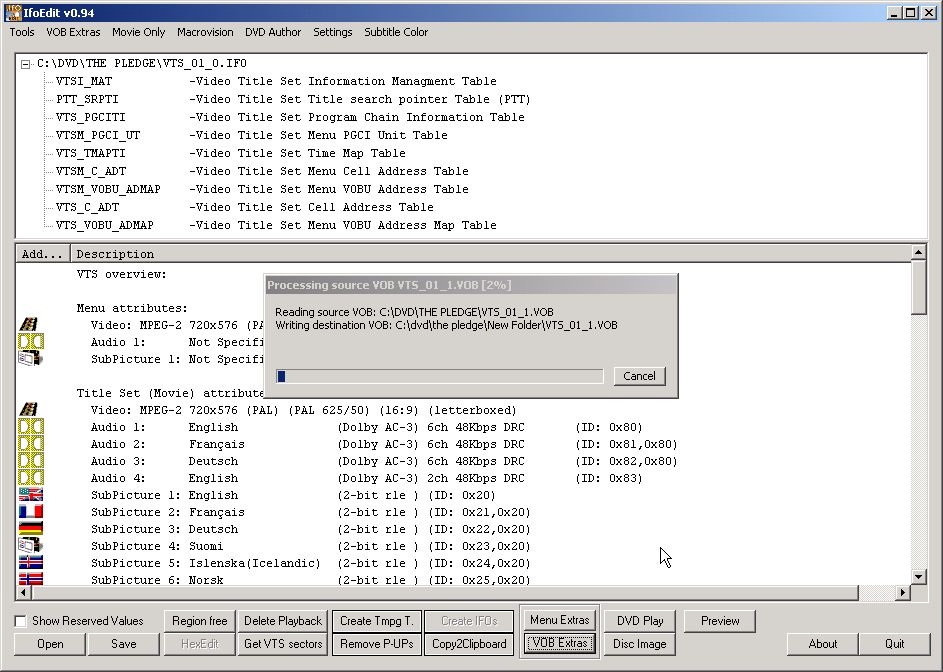Click the DVD Play button
The image size is (943, 672).
640,621
